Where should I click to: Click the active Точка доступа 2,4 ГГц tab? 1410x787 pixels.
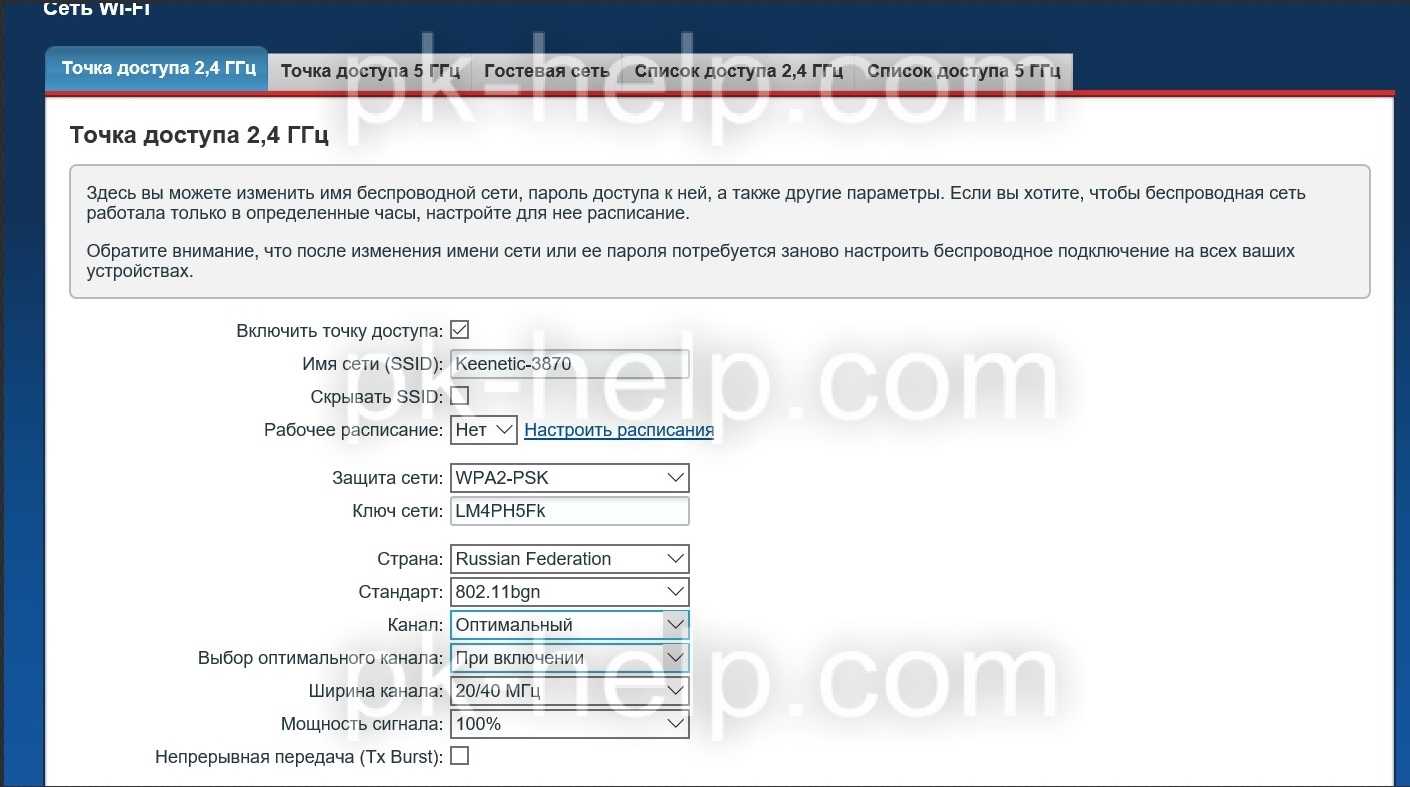tap(158, 69)
